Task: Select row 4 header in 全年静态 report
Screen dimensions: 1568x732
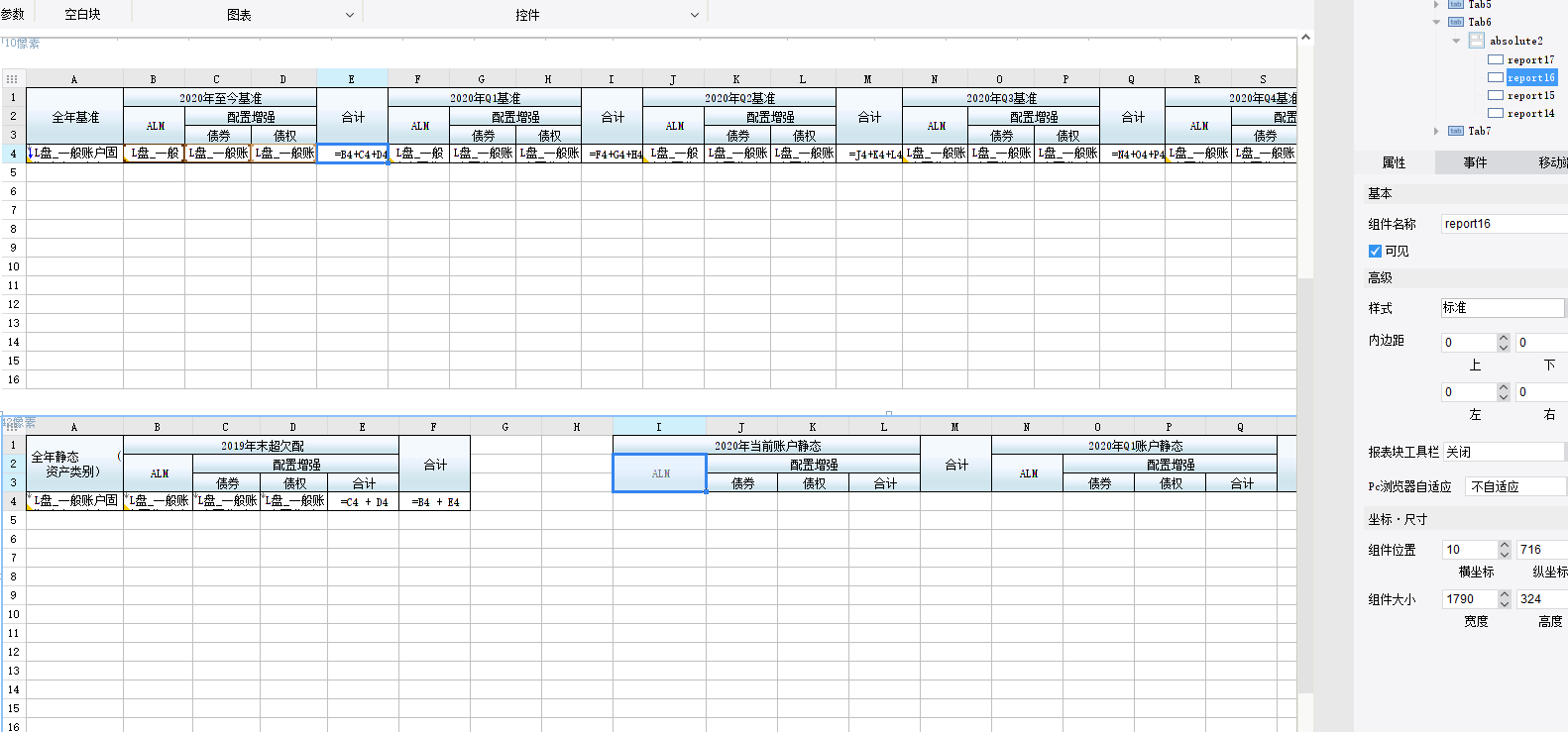Action: (13, 501)
